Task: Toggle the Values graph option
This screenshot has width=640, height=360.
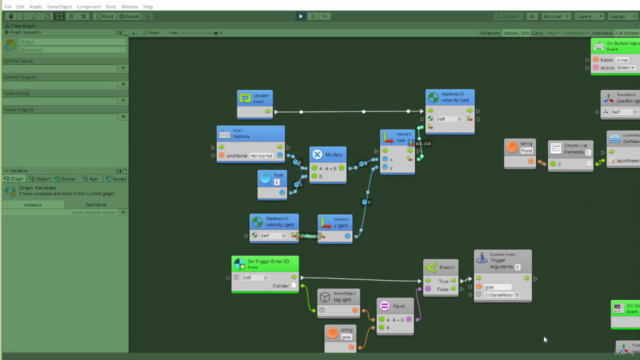Action: click(x=510, y=33)
